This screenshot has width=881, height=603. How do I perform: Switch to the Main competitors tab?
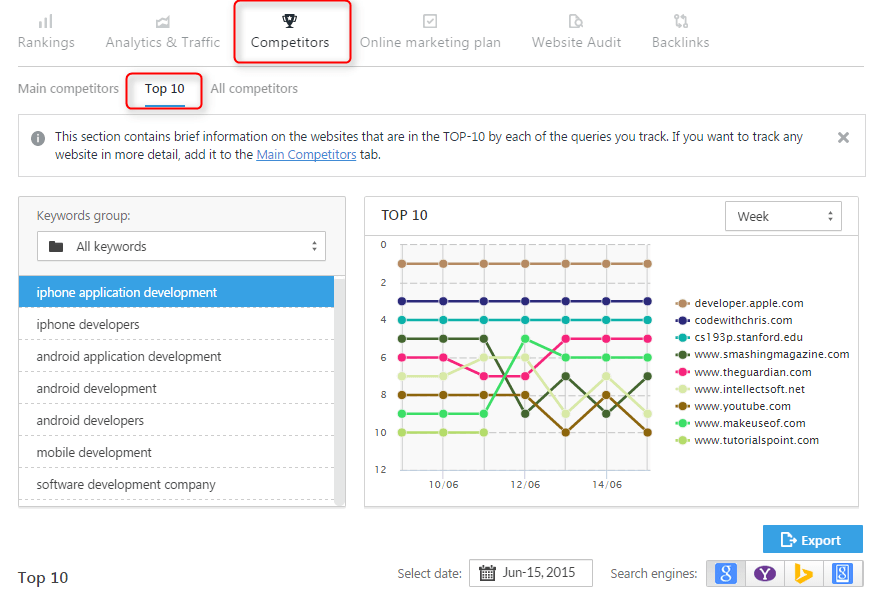tap(68, 89)
